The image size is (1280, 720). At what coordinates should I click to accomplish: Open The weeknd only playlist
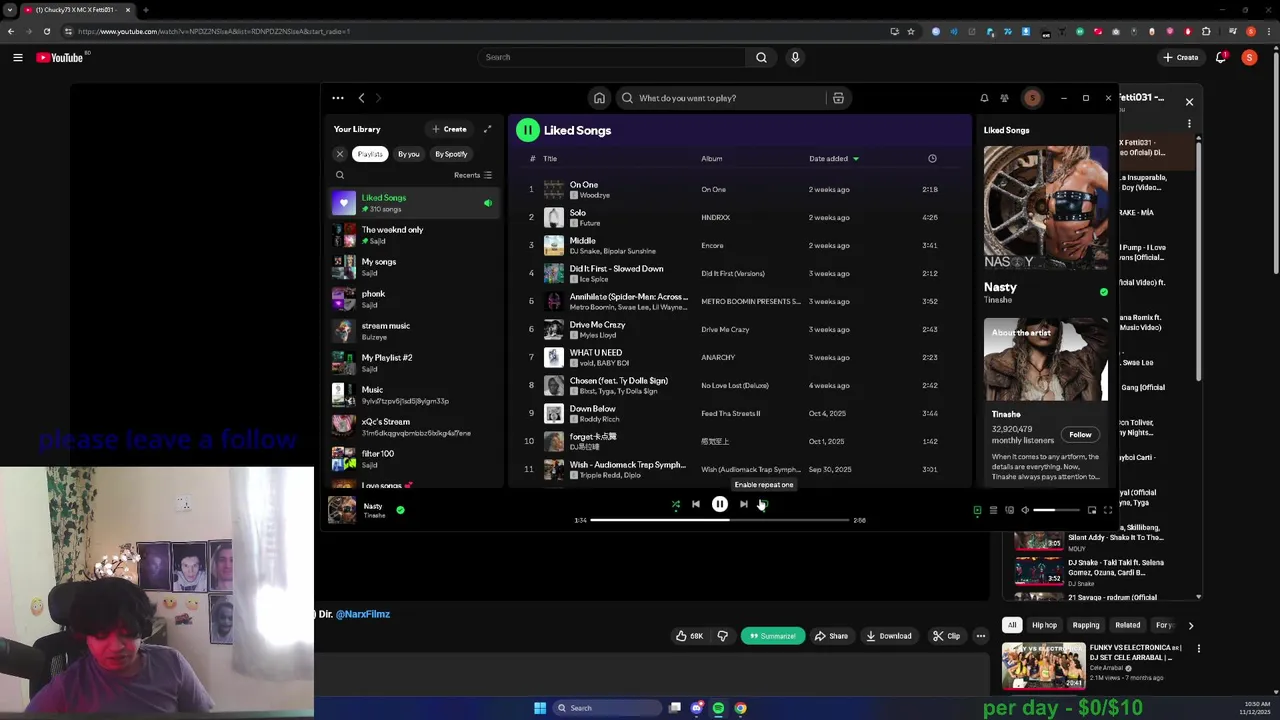(x=415, y=235)
